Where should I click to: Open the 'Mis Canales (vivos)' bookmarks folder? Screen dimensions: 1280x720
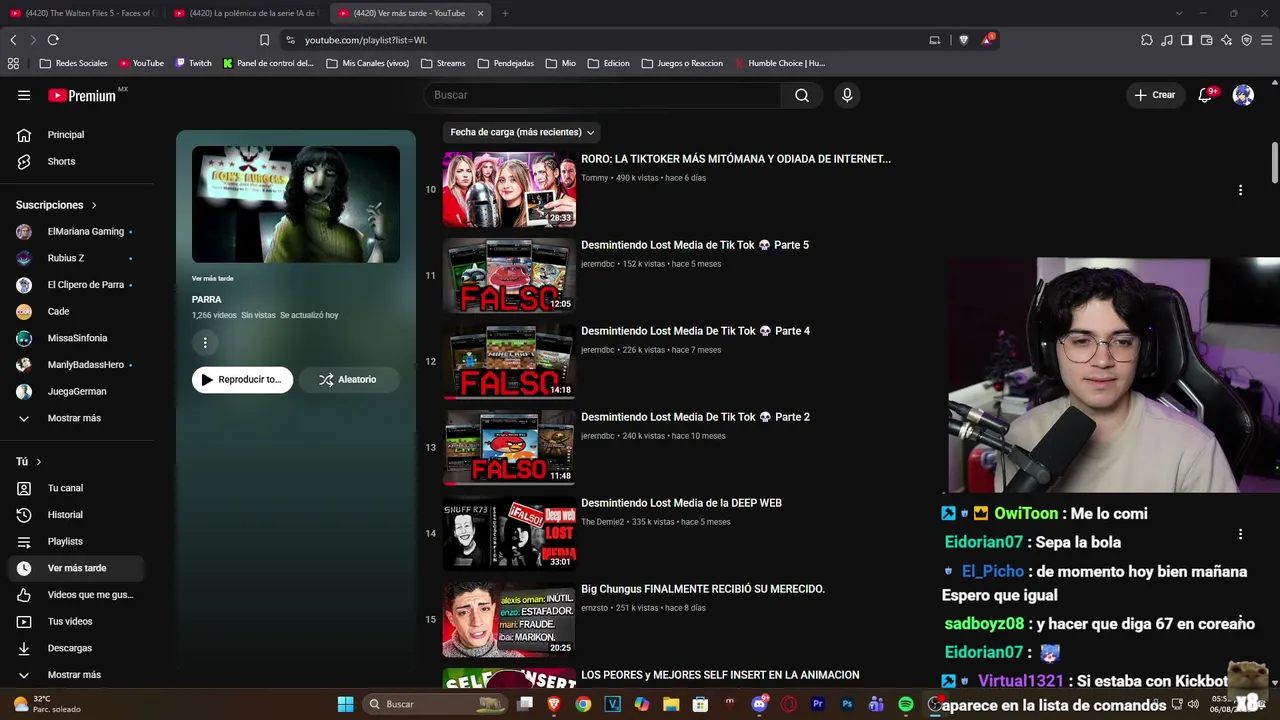click(367, 63)
